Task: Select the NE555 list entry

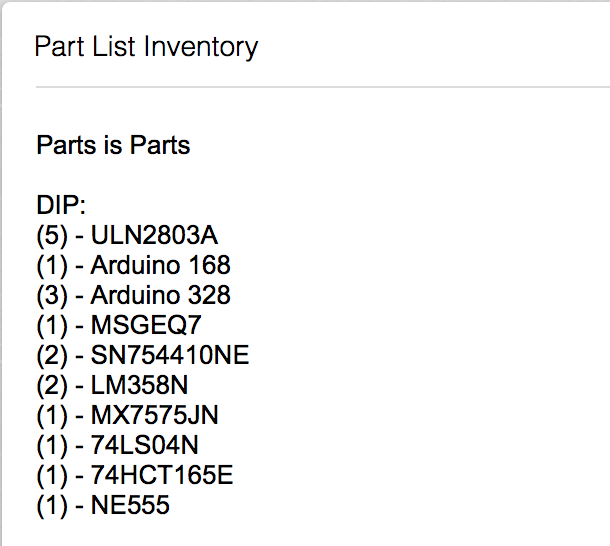Action: tap(103, 505)
